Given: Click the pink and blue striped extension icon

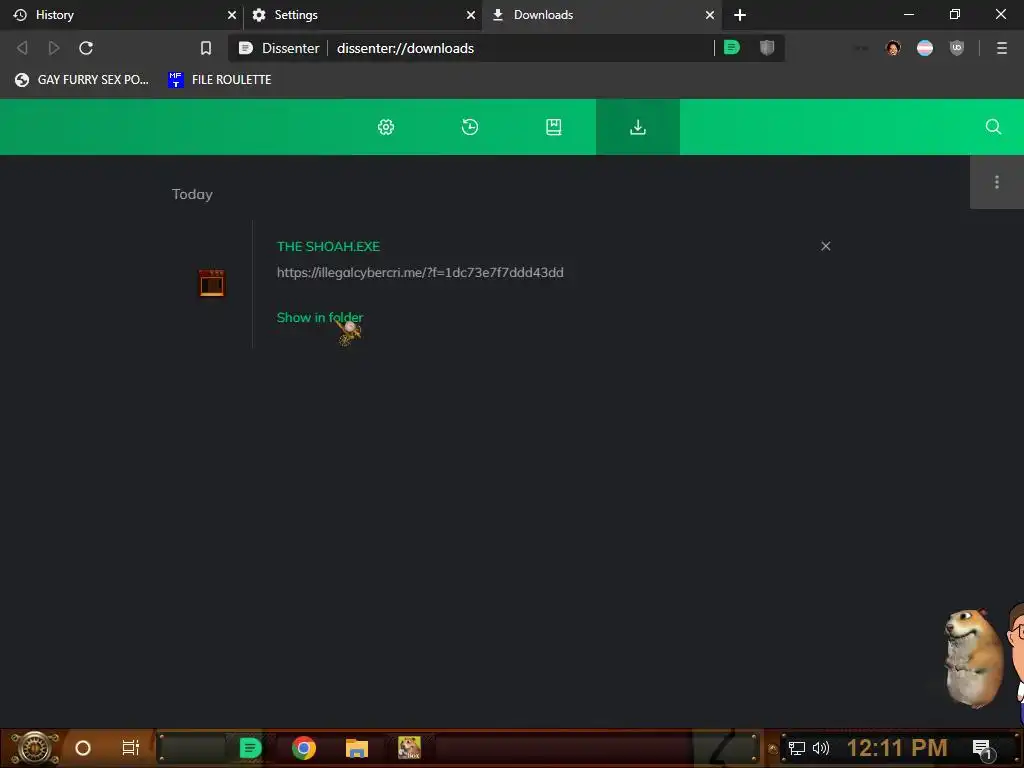Looking at the screenshot, I should pos(925,48).
